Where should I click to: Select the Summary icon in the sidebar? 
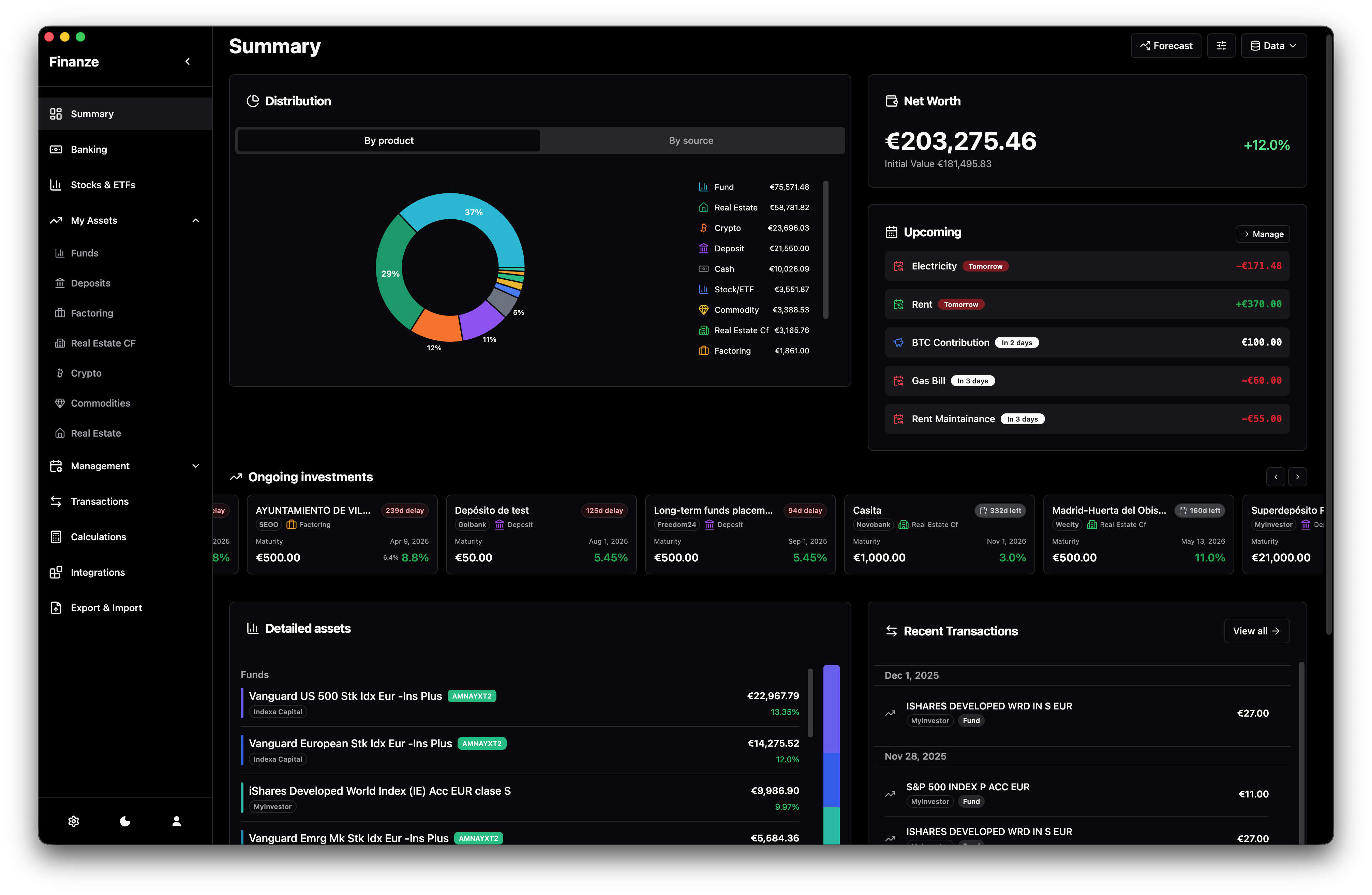56,114
